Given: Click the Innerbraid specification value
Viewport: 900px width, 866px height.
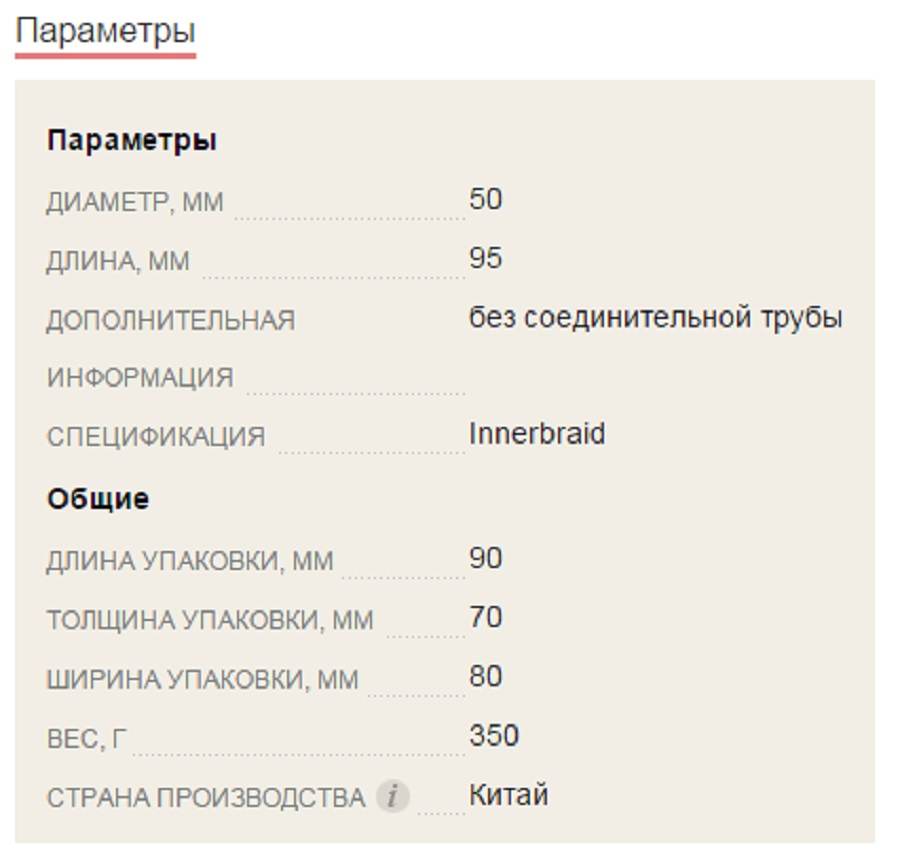Looking at the screenshot, I should pos(537,434).
